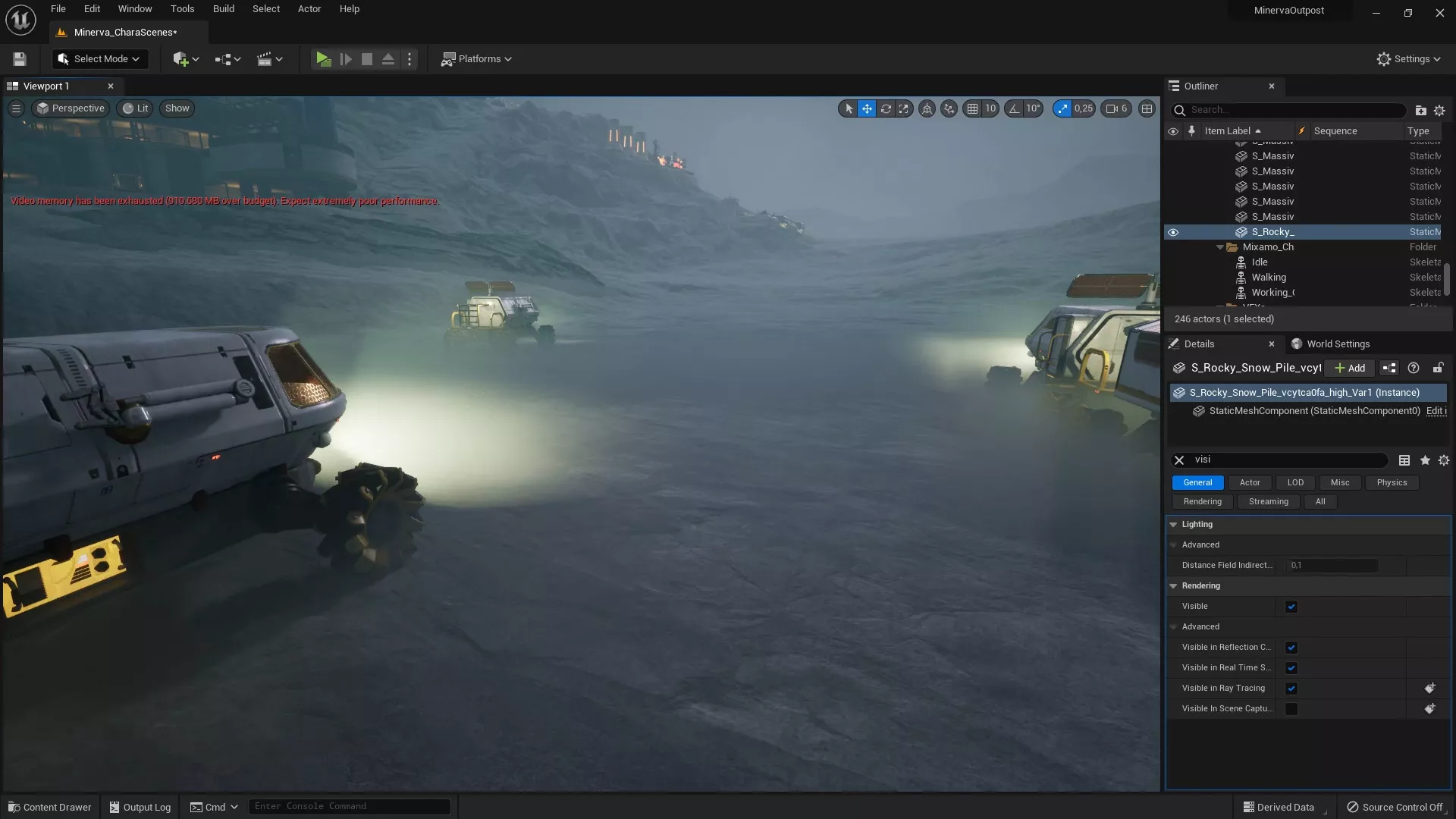Image resolution: width=1456 pixels, height=819 pixels.
Task: Collapse the Lighting section in Details
Action: click(1173, 525)
